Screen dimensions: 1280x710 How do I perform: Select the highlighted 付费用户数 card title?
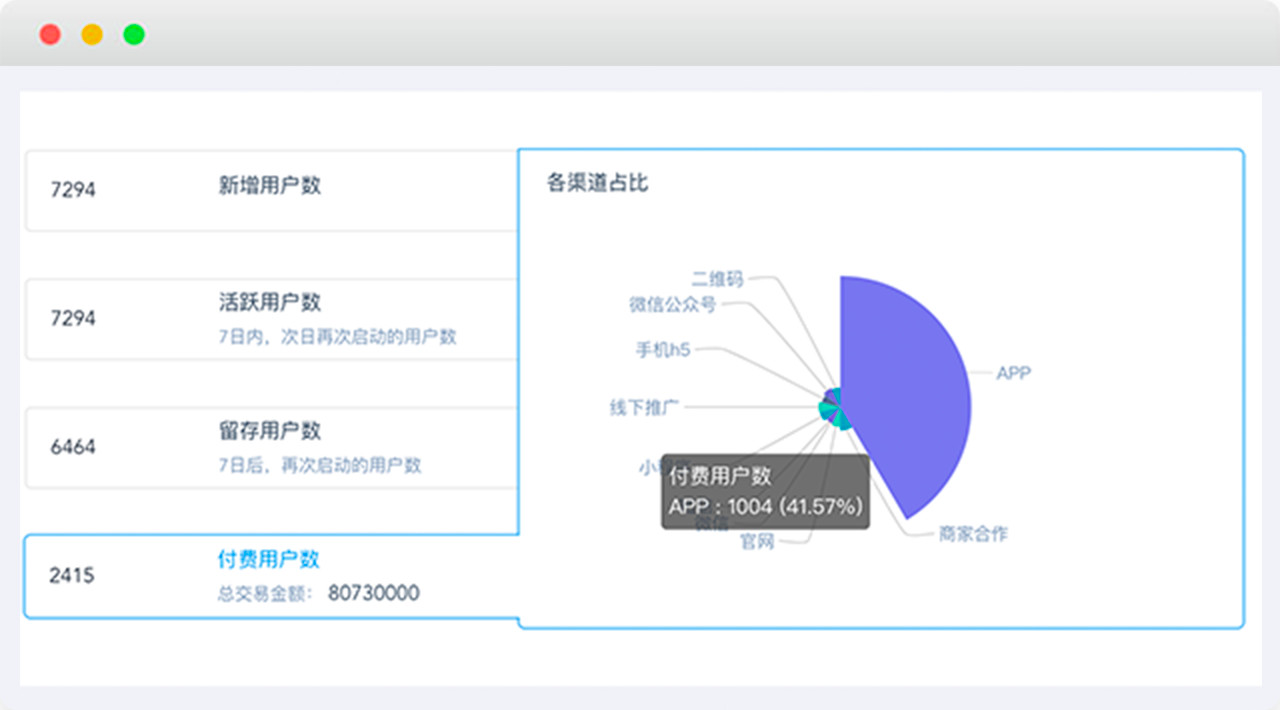[x=269, y=559]
